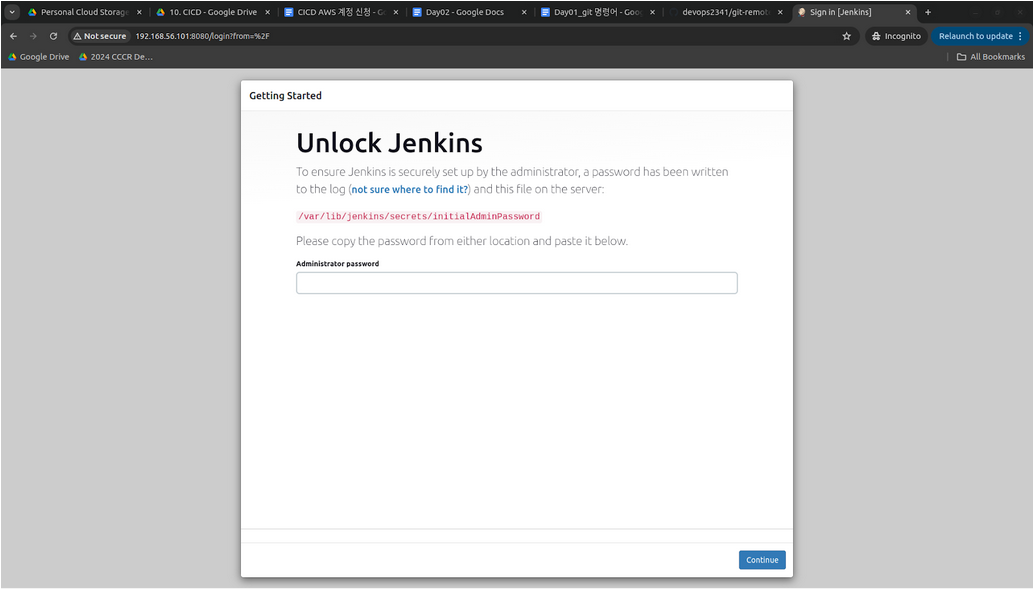The width and height of the screenshot is (1036, 589).
Task: Click the Not secure warning badge
Action: 100,36
